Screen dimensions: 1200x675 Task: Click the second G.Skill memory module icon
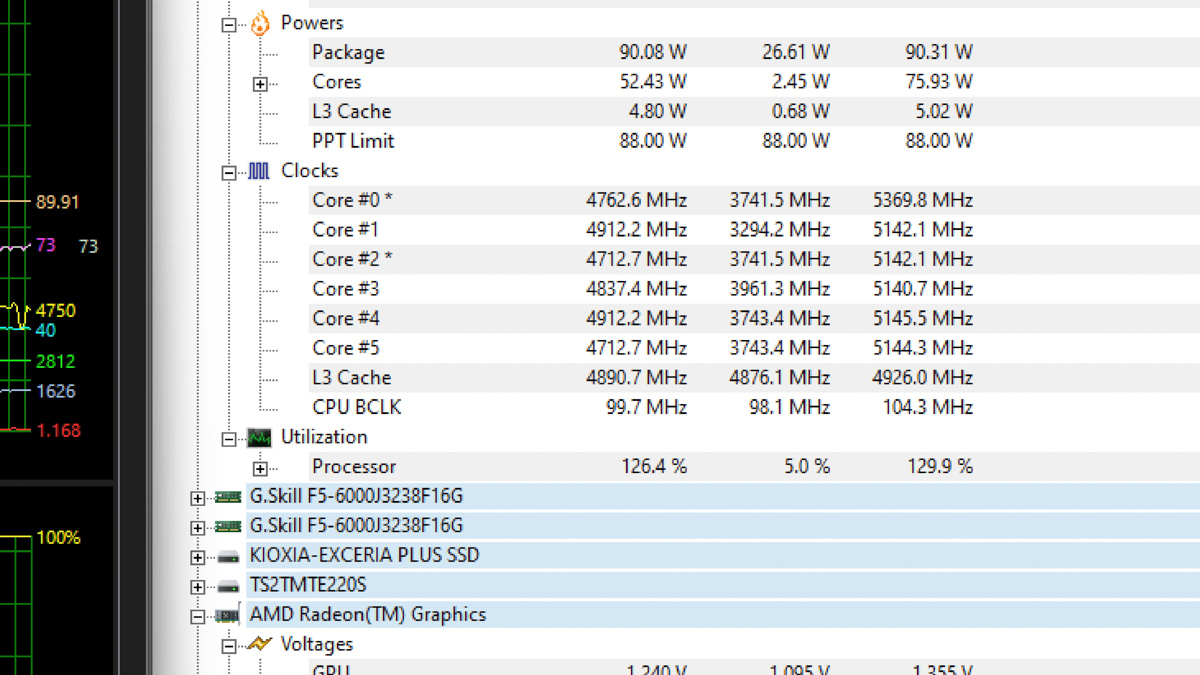228,526
